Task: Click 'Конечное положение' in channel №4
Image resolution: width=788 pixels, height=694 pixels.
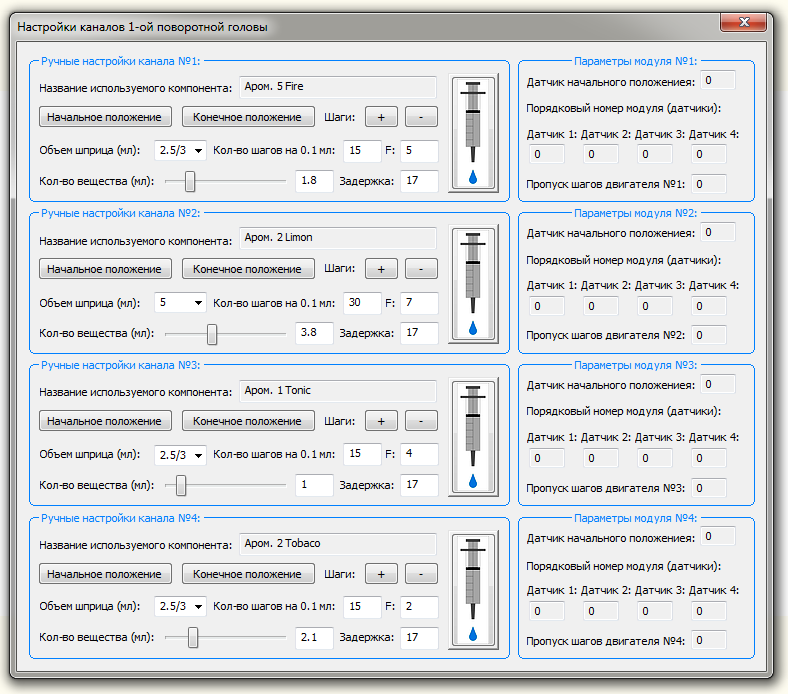Action: [248, 574]
